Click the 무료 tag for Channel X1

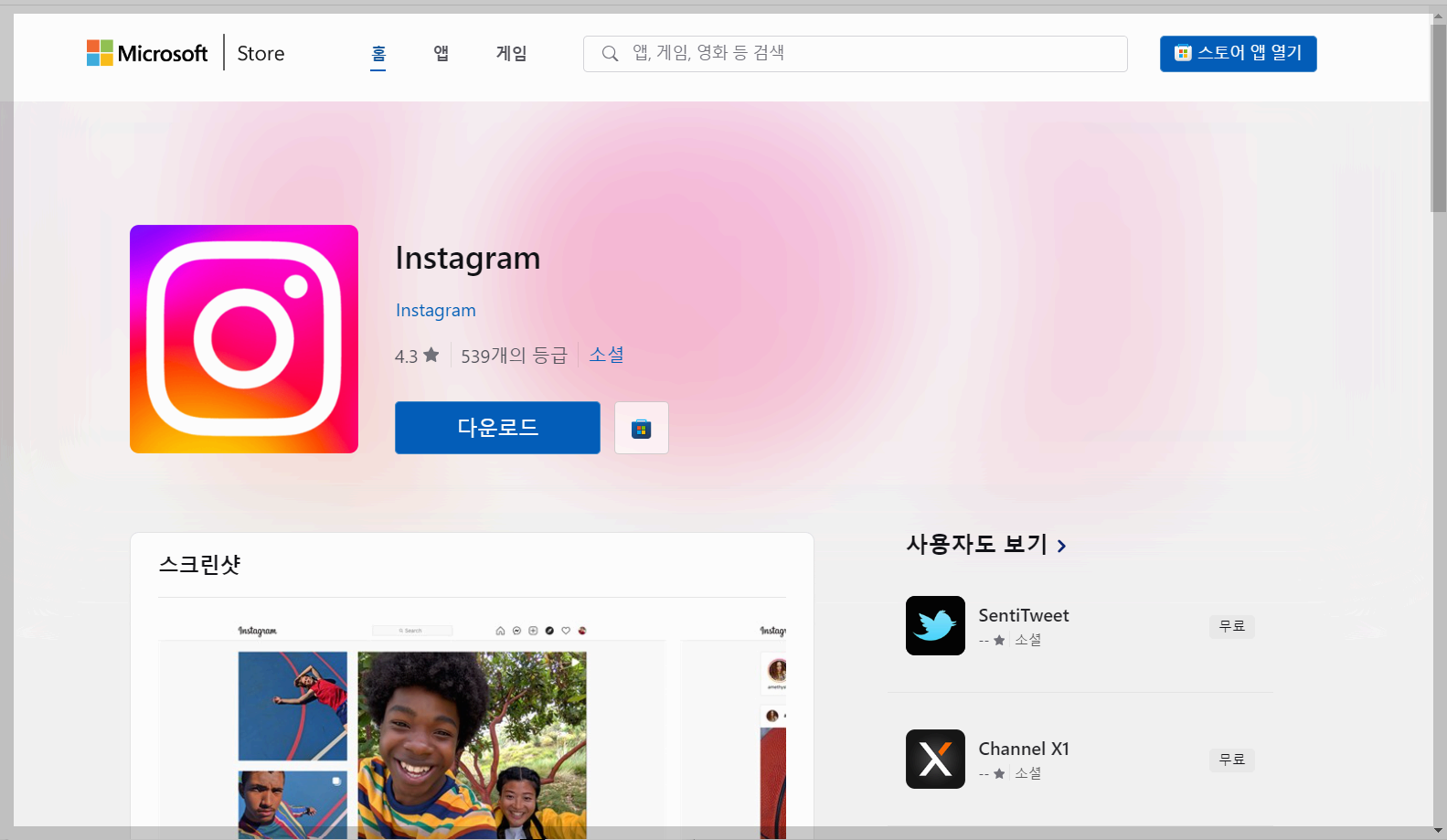(1231, 760)
